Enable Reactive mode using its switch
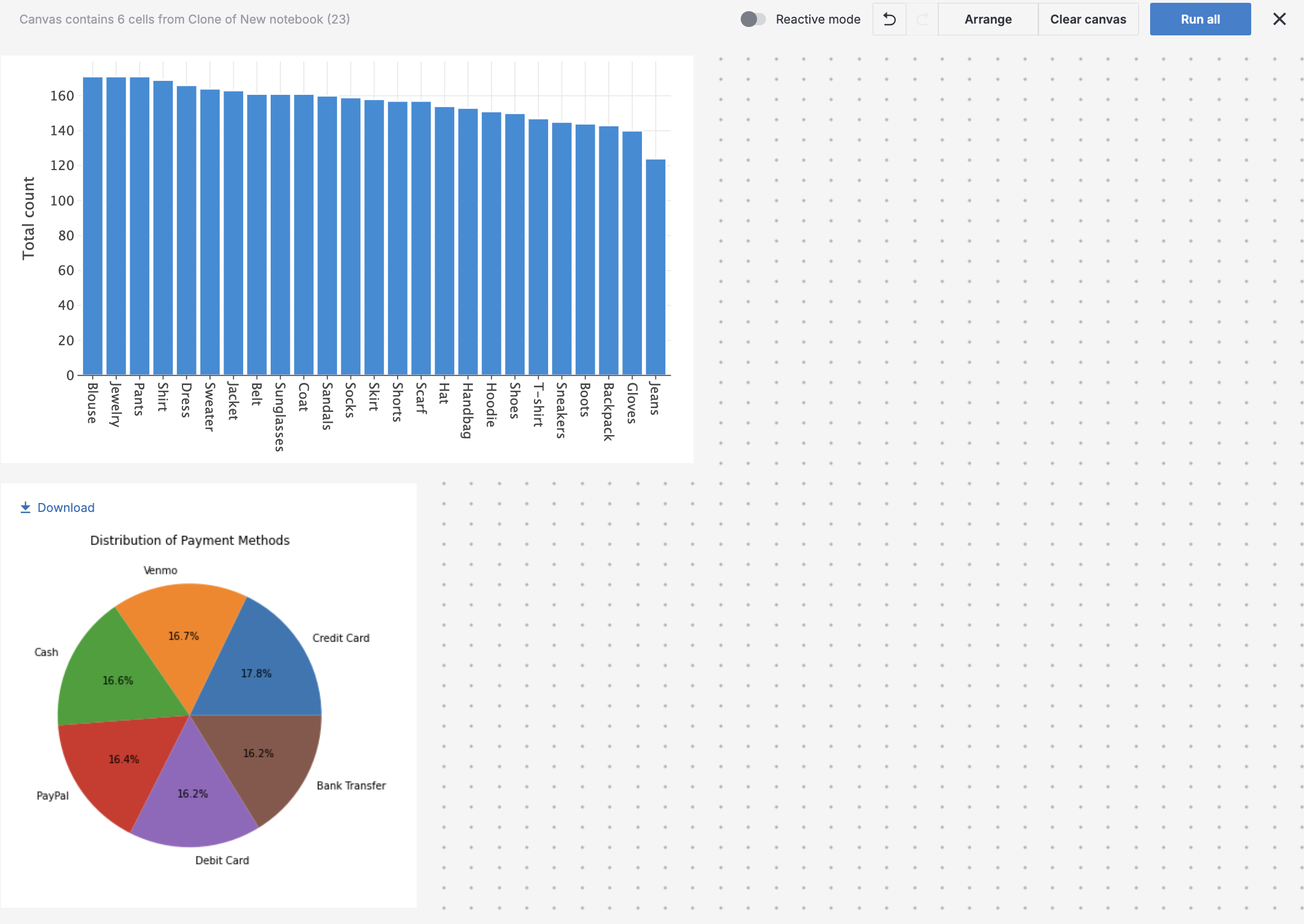The image size is (1304, 924). coord(753,19)
